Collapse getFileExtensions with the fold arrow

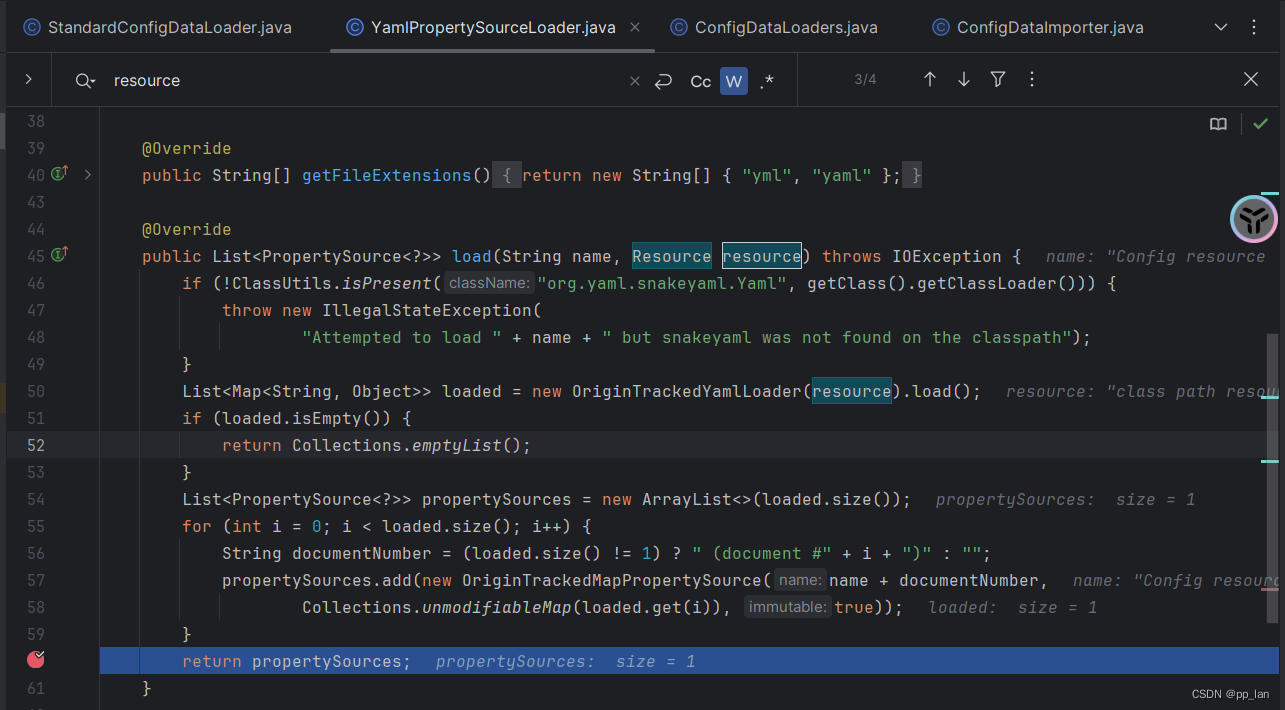point(87,175)
